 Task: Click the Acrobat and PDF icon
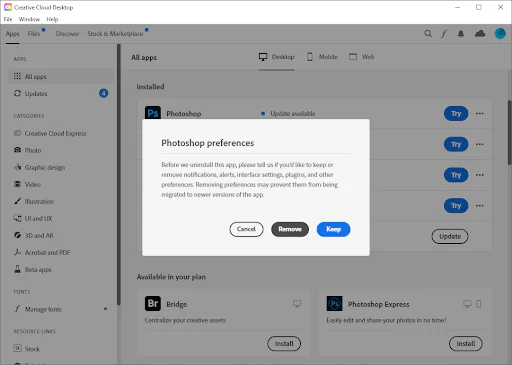click(17, 252)
